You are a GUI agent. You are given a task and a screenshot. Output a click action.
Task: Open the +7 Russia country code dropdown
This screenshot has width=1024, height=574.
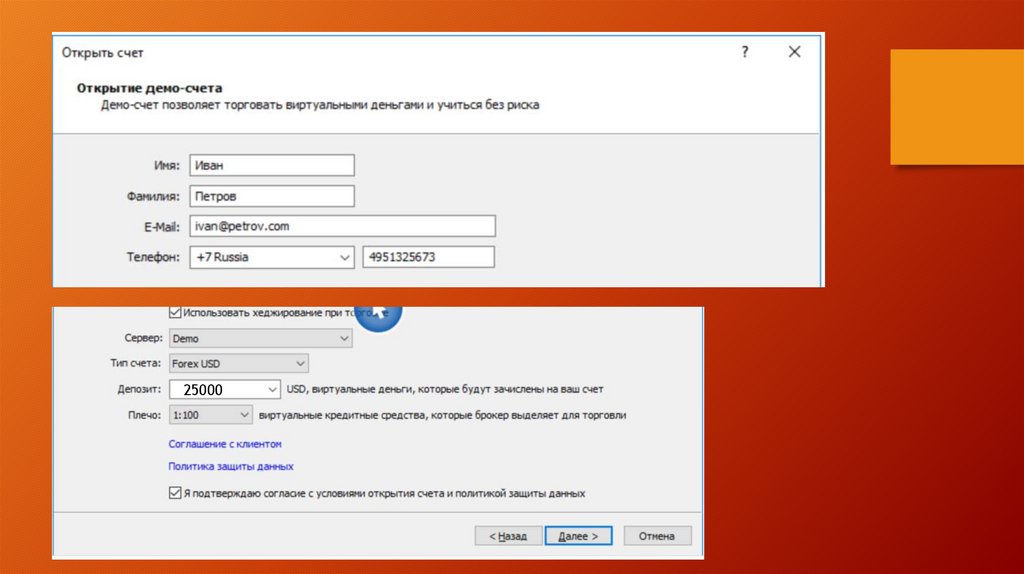(272, 257)
